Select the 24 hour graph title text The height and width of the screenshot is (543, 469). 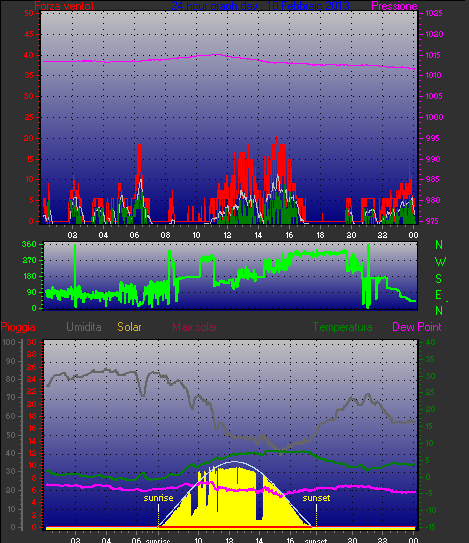[x=260, y=6]
